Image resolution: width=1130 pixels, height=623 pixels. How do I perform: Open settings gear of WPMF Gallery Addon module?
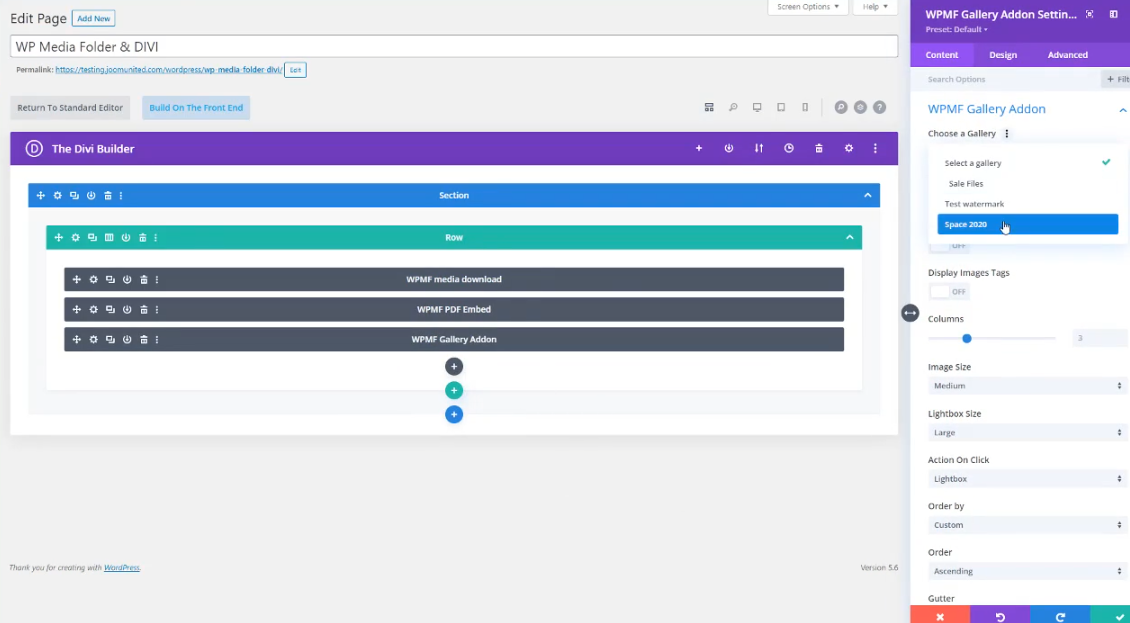[93, 340]
